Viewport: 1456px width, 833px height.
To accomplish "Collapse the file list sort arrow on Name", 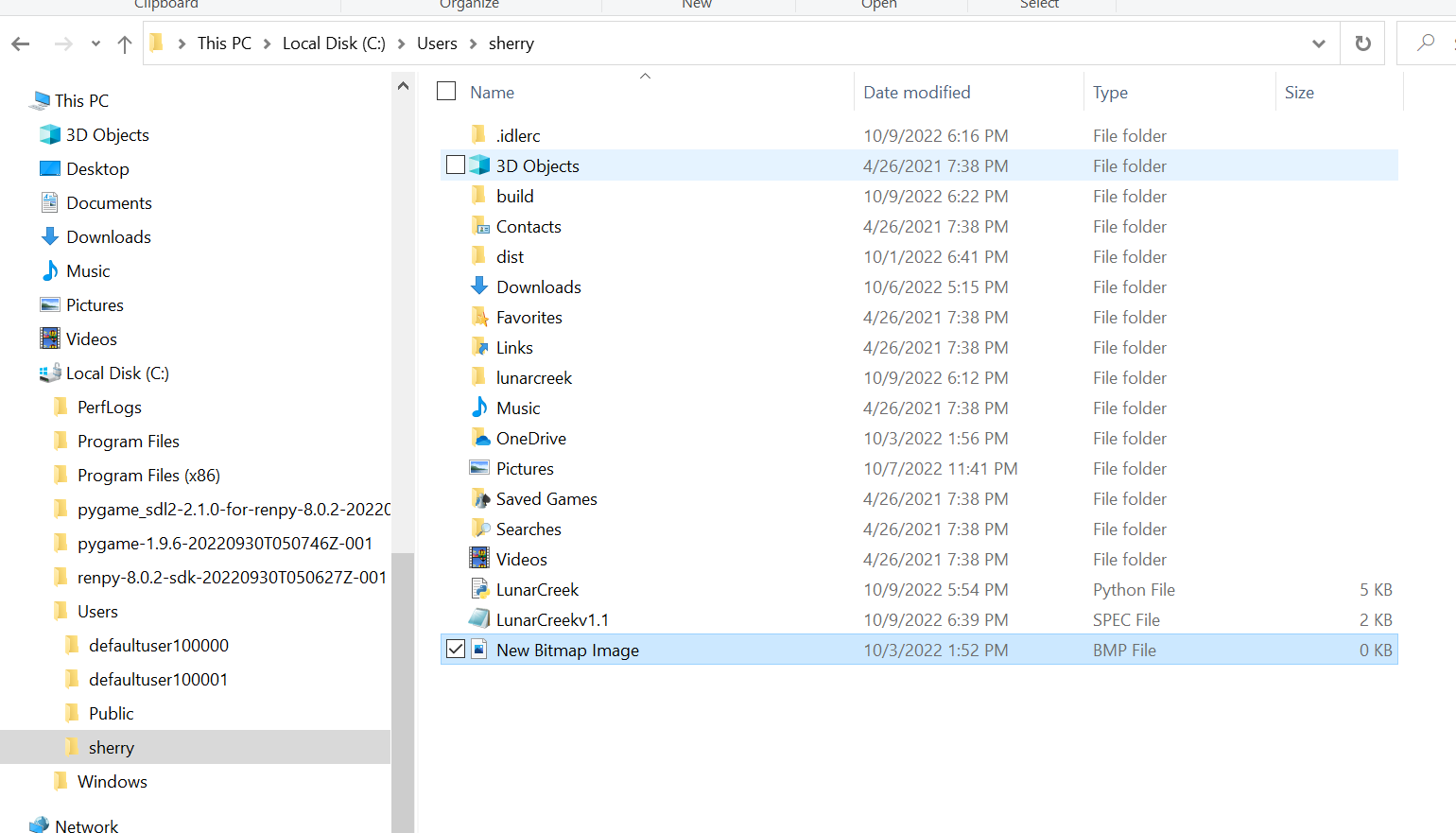I will click(646, 76).
